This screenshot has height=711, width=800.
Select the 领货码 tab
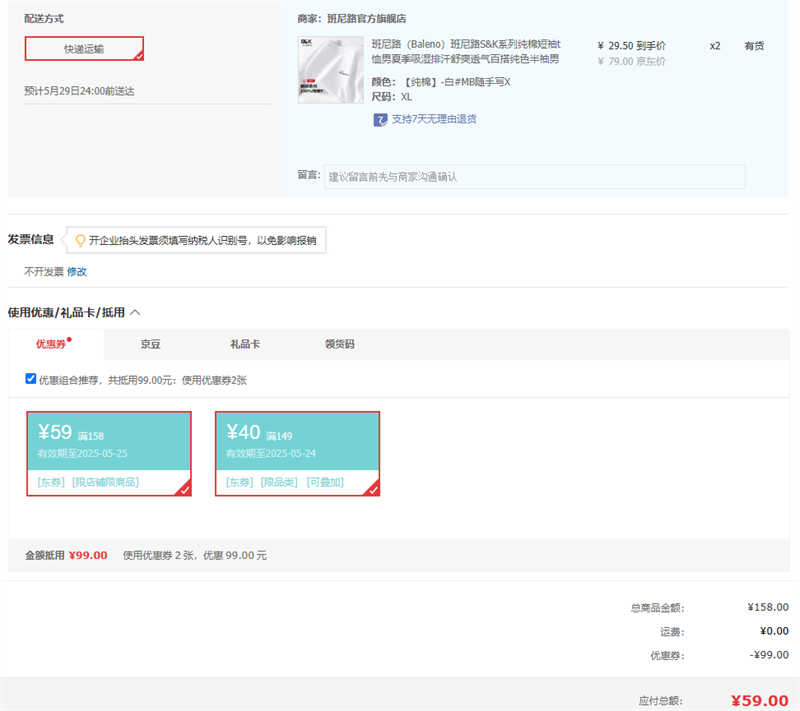pos(340,344)
